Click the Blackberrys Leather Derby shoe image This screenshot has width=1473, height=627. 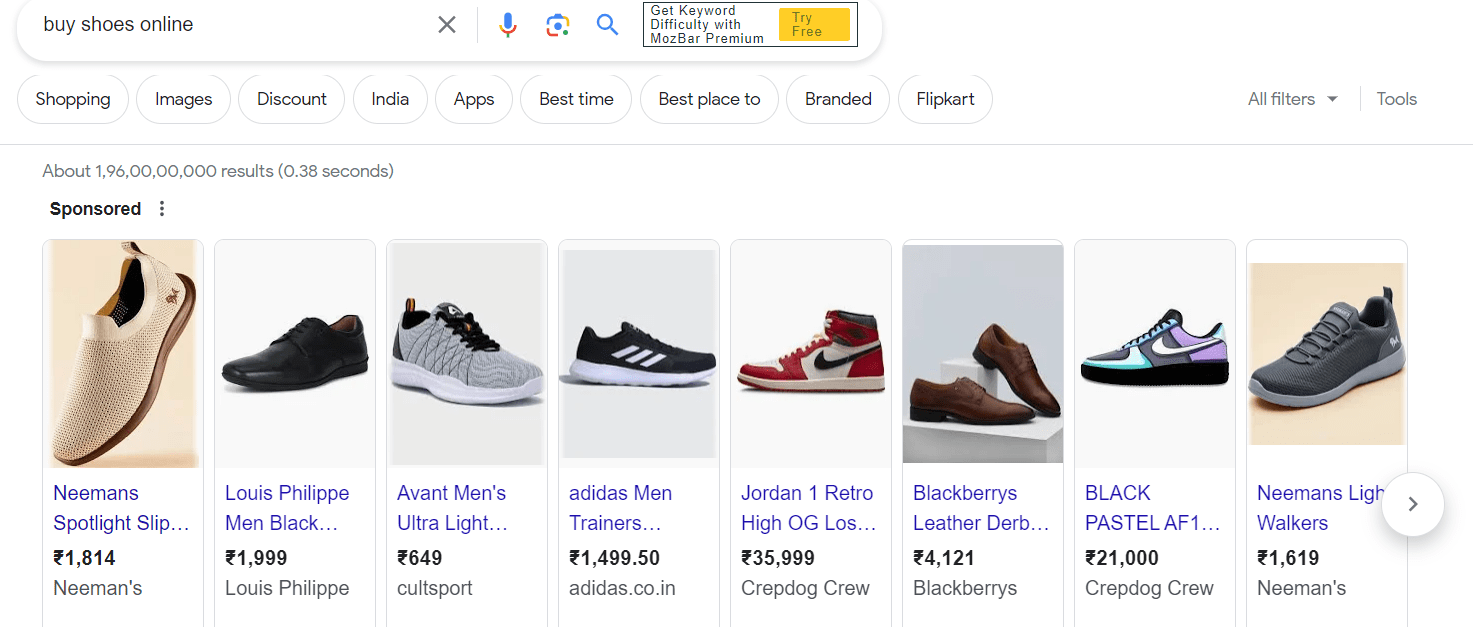tap(982, 354)
